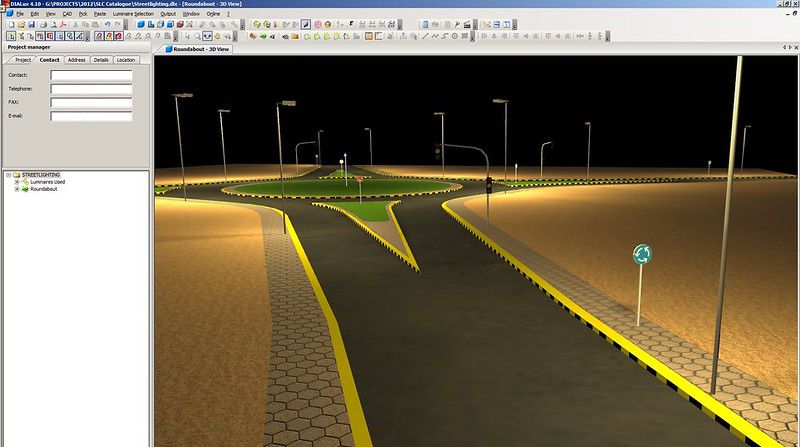The width and height of the screenshot is (800, 447).
Task: Expand the Luminaires Used tree node
Action: point(17,182)
